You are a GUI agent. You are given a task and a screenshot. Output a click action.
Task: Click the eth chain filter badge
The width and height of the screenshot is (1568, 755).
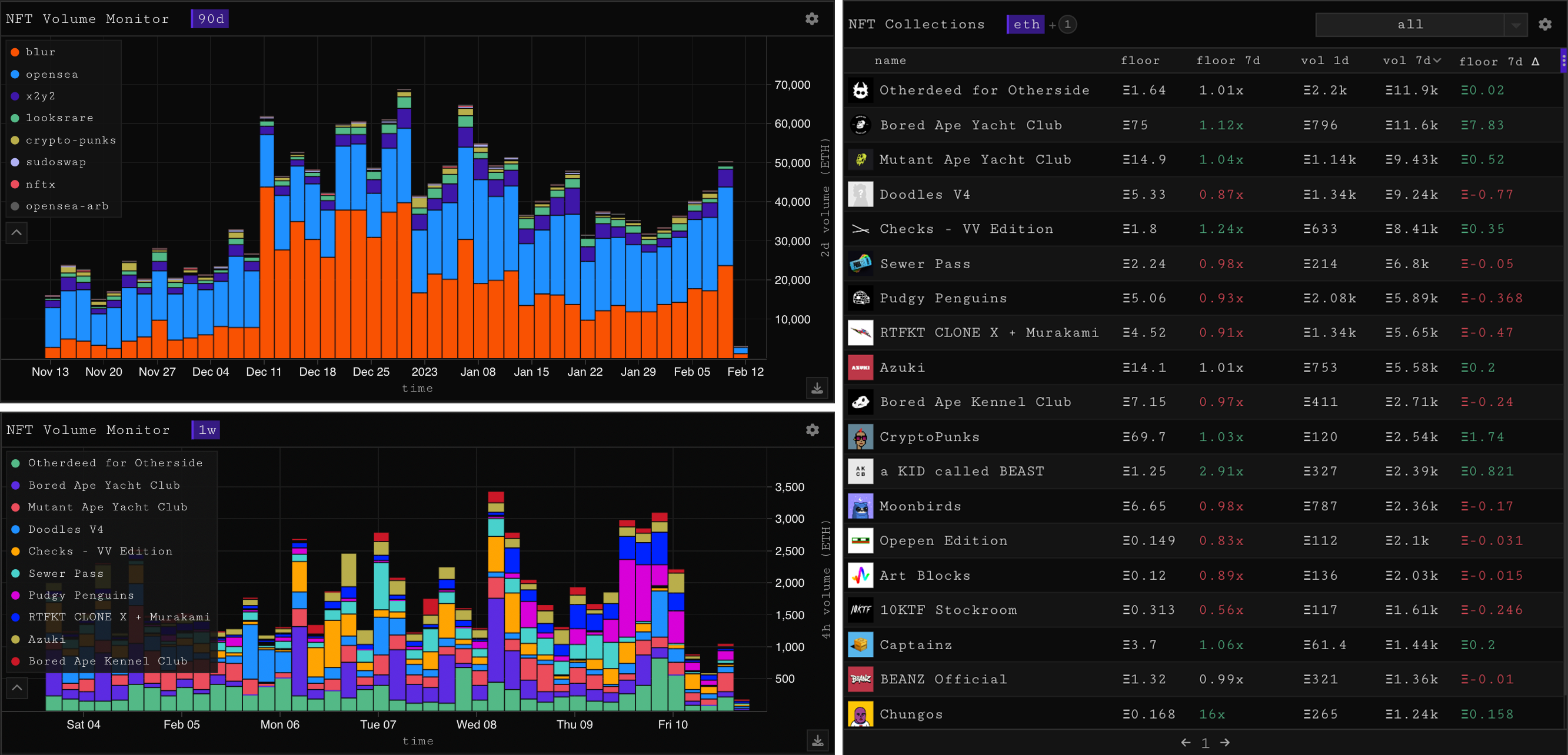pos(1026,24)
